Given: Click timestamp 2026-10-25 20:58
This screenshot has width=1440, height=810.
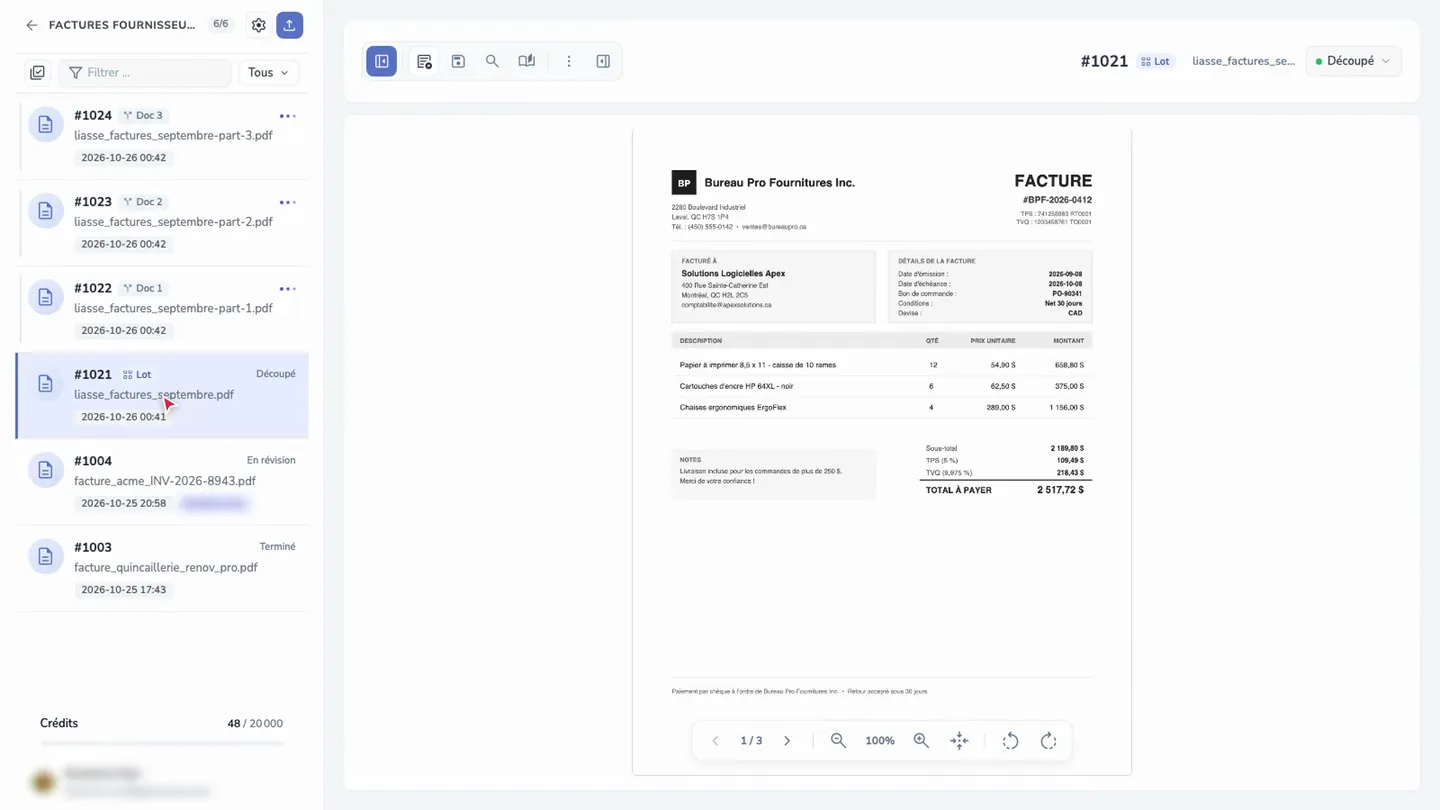Looking at the screenshot, I should [x=124, y=503].
